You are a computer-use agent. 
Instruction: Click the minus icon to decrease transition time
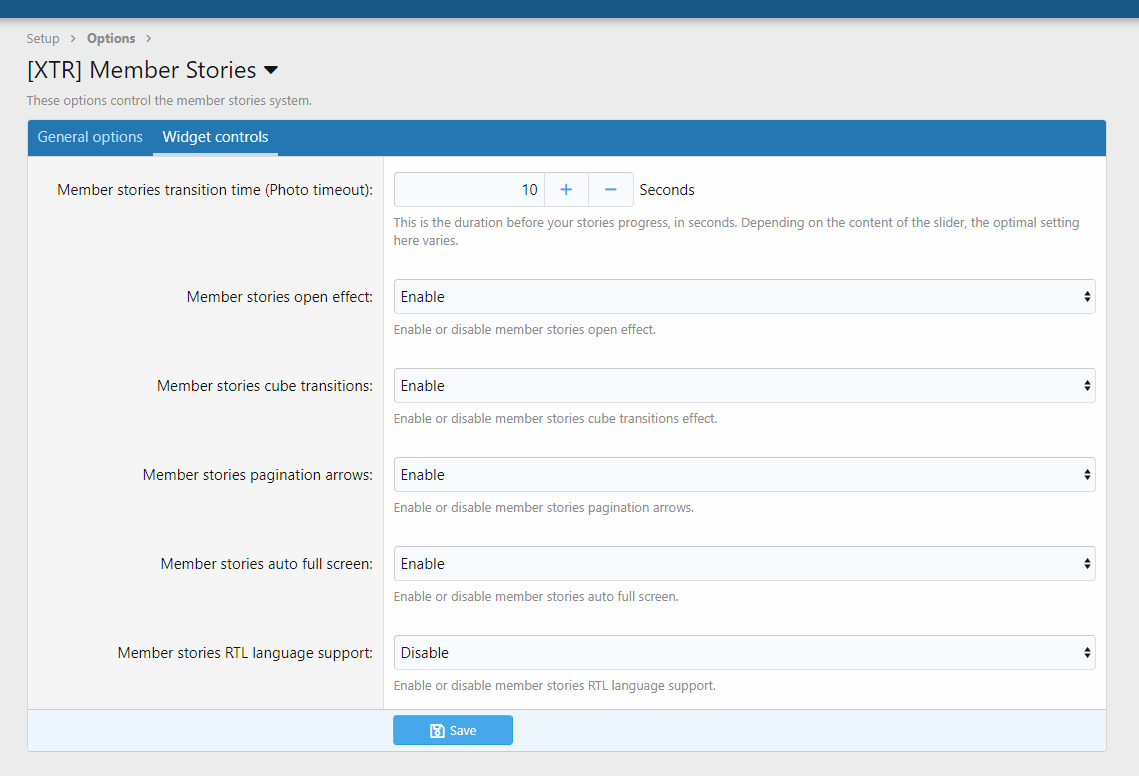(611, 190)
